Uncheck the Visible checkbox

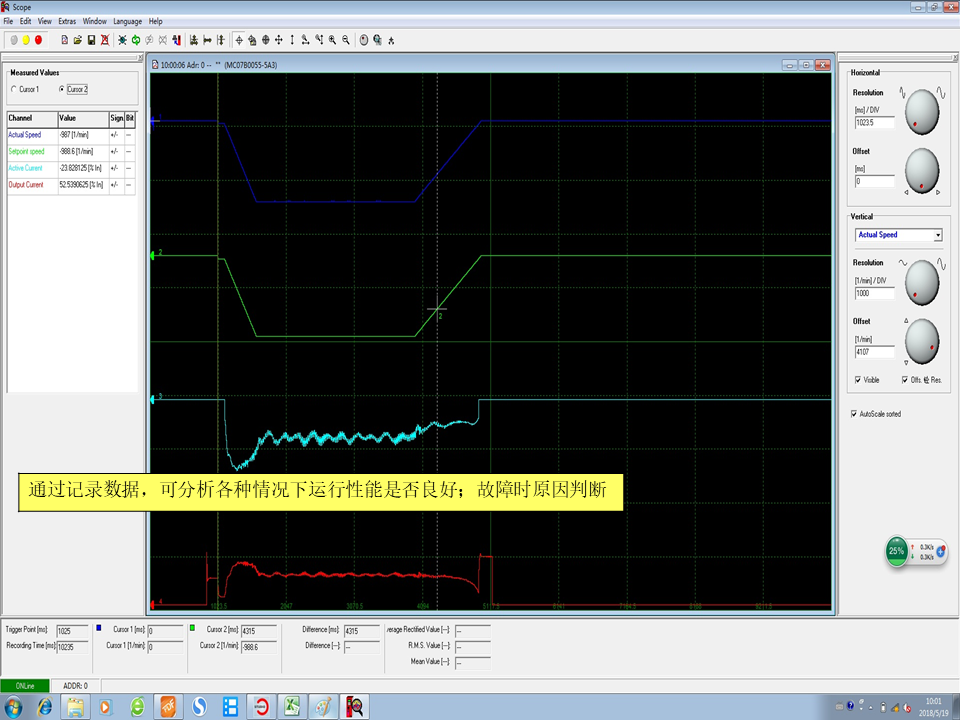click(x=859, y=380)
